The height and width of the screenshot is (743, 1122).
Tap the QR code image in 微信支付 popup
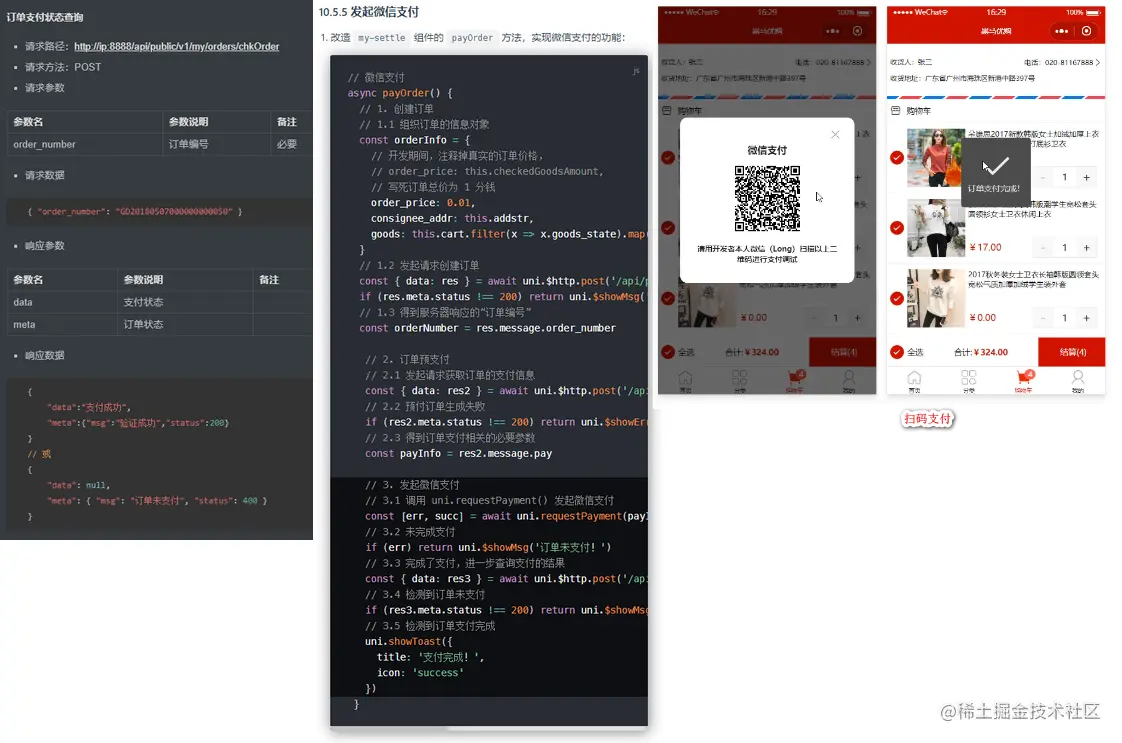pos(767,198)
